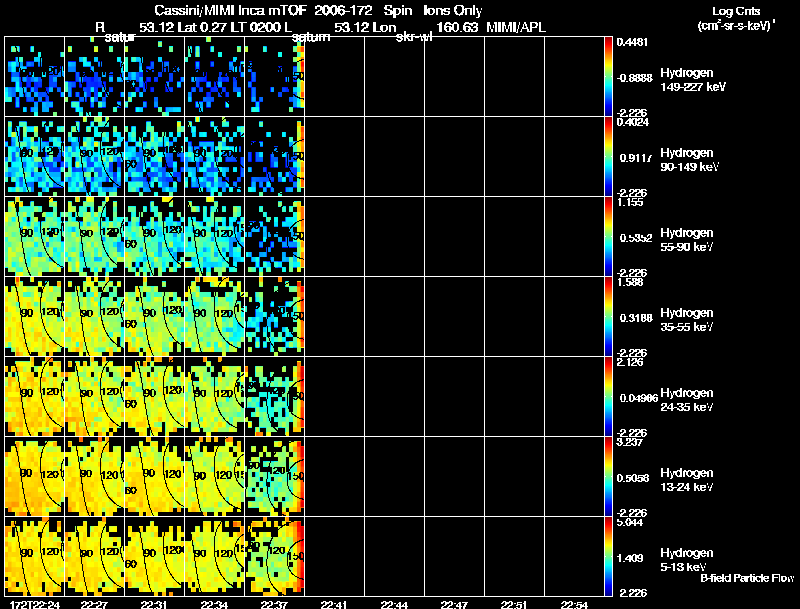Image resolution: width=800 pixels, height=609 pixels.
Task: Open the first 5-13 keV image panel
Action: (35, 557)
